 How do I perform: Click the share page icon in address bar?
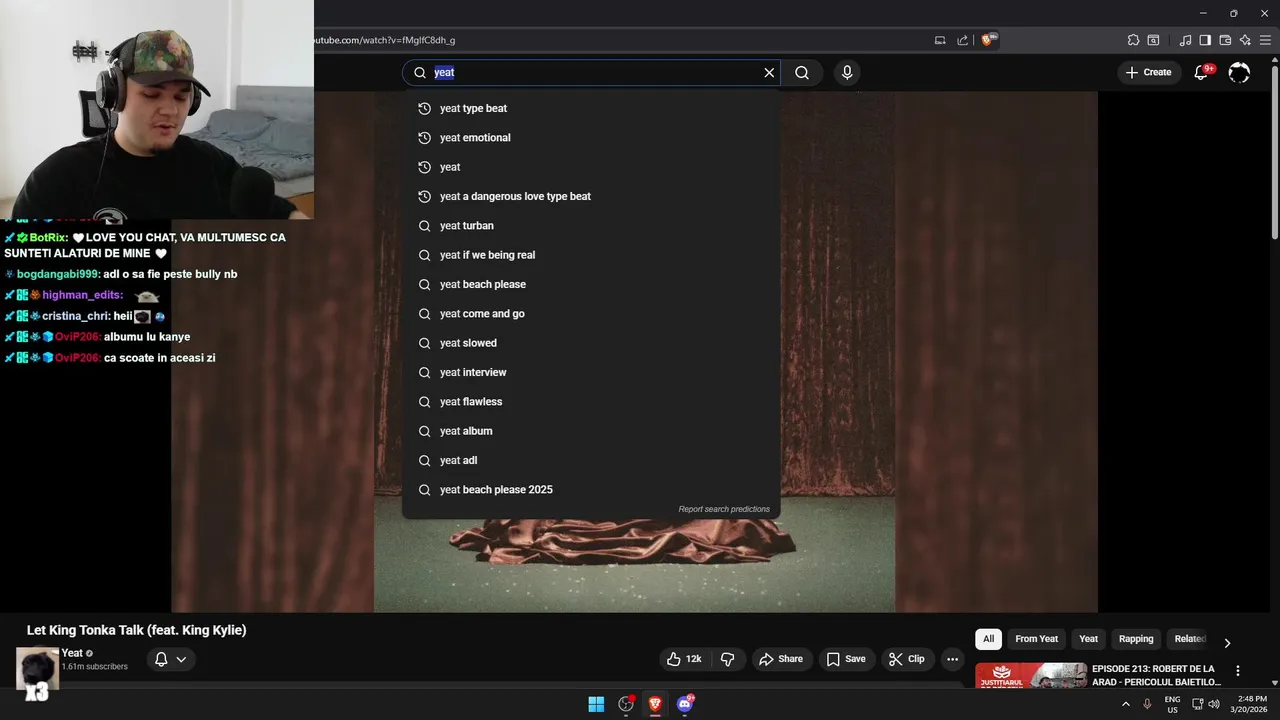click(962, 40)
